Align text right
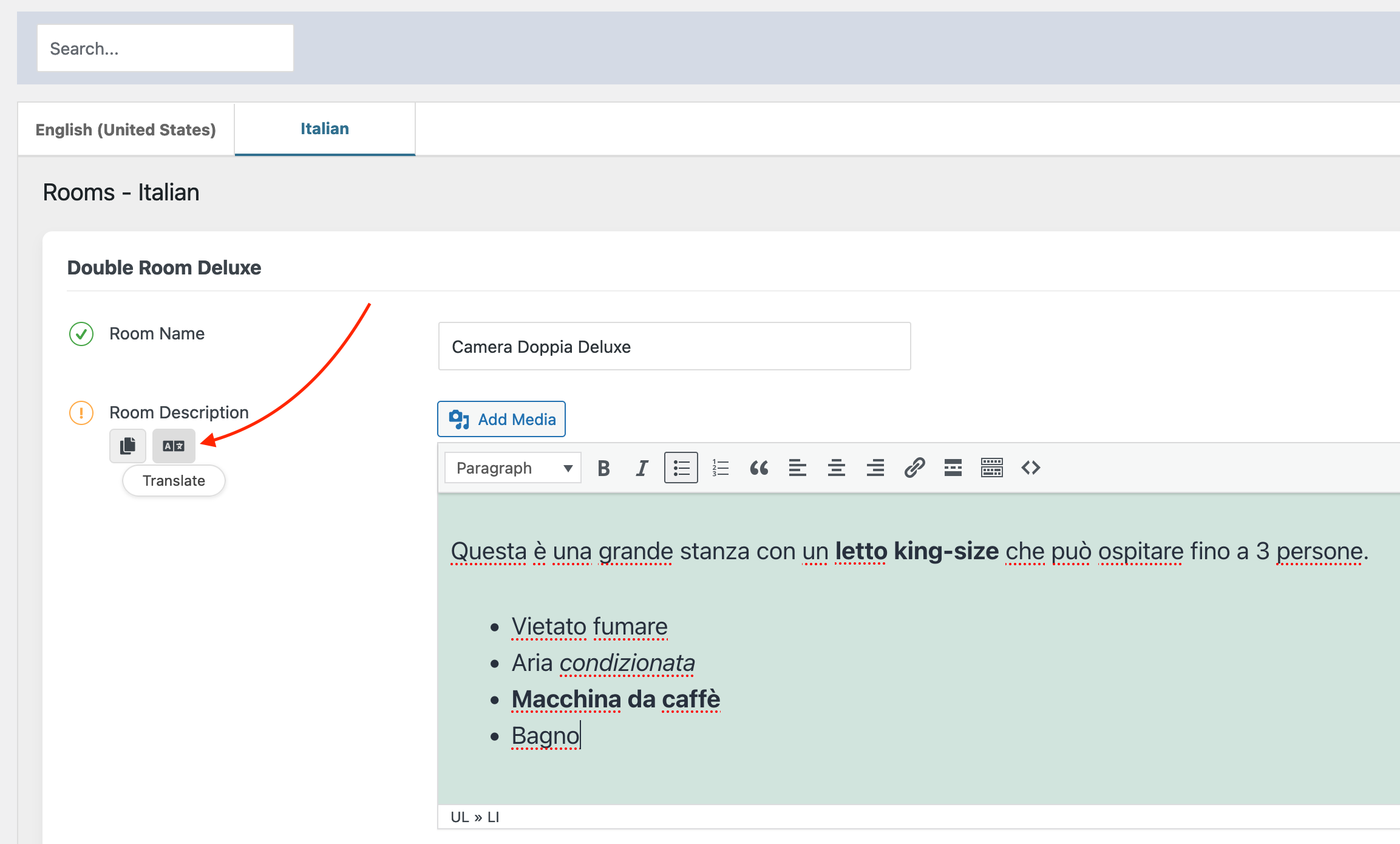The image size is (1400, 844). coord(875,468)
